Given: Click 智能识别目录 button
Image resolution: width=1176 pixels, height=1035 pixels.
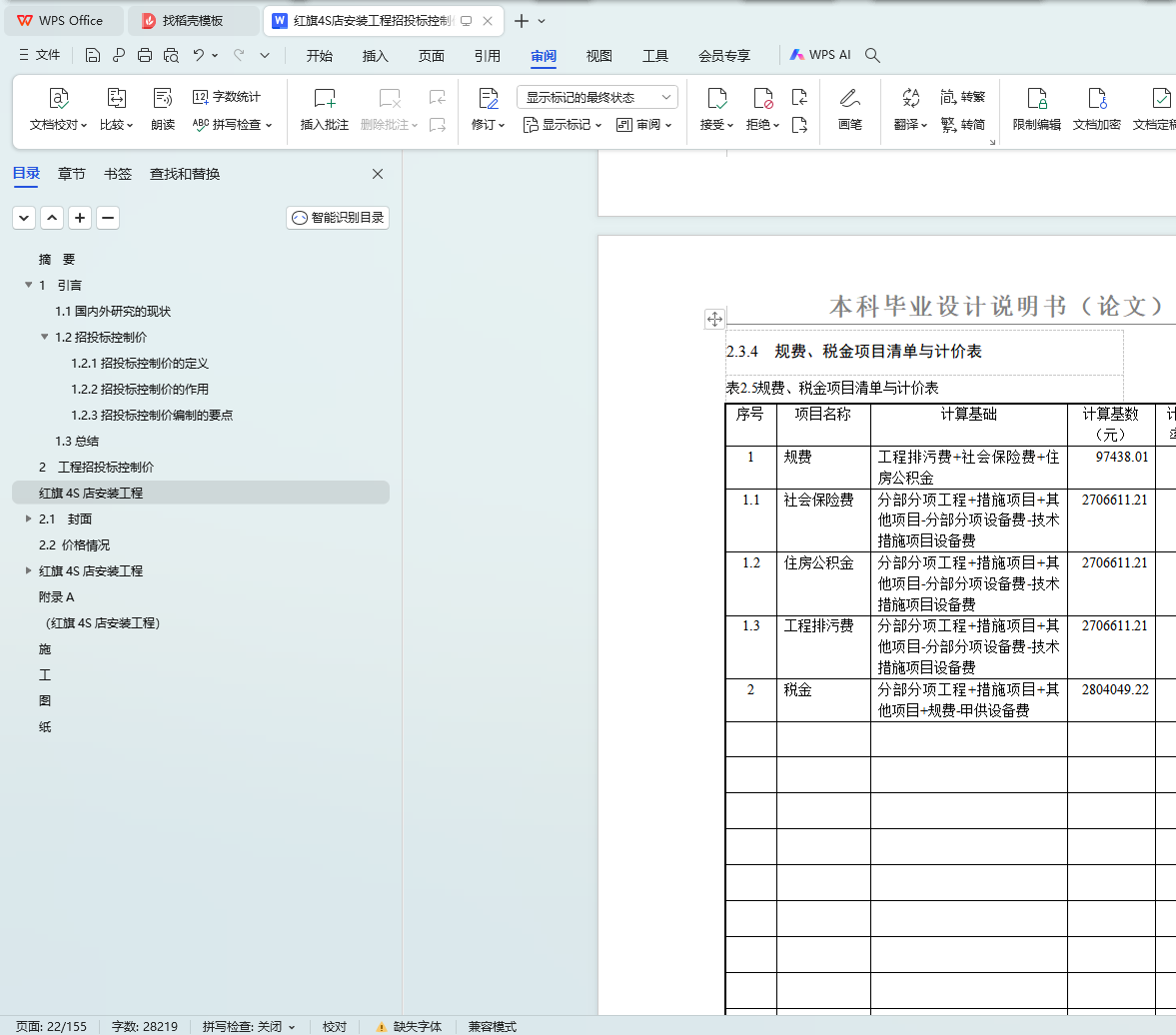Looking at the screenshot, I should (338, 218).
